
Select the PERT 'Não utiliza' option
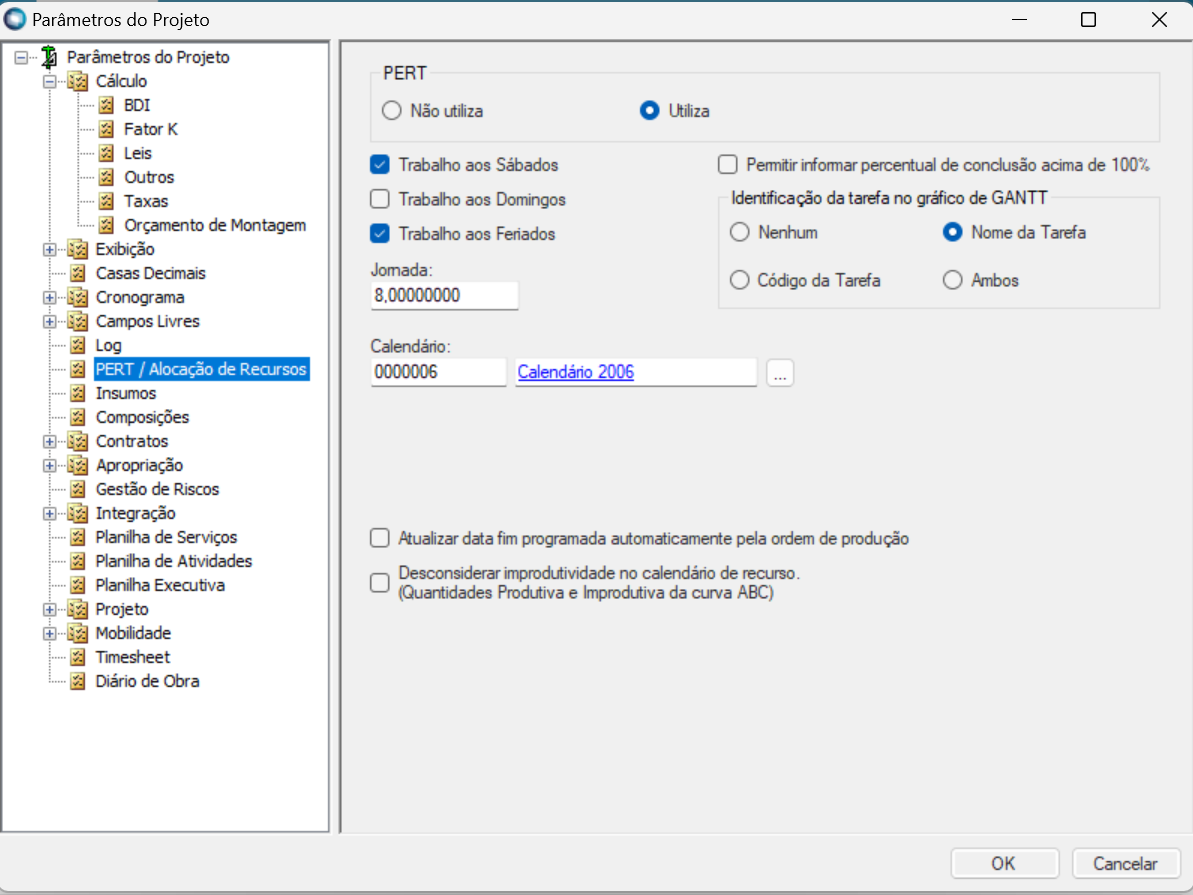pyautogui.click(x=392, y=111)
